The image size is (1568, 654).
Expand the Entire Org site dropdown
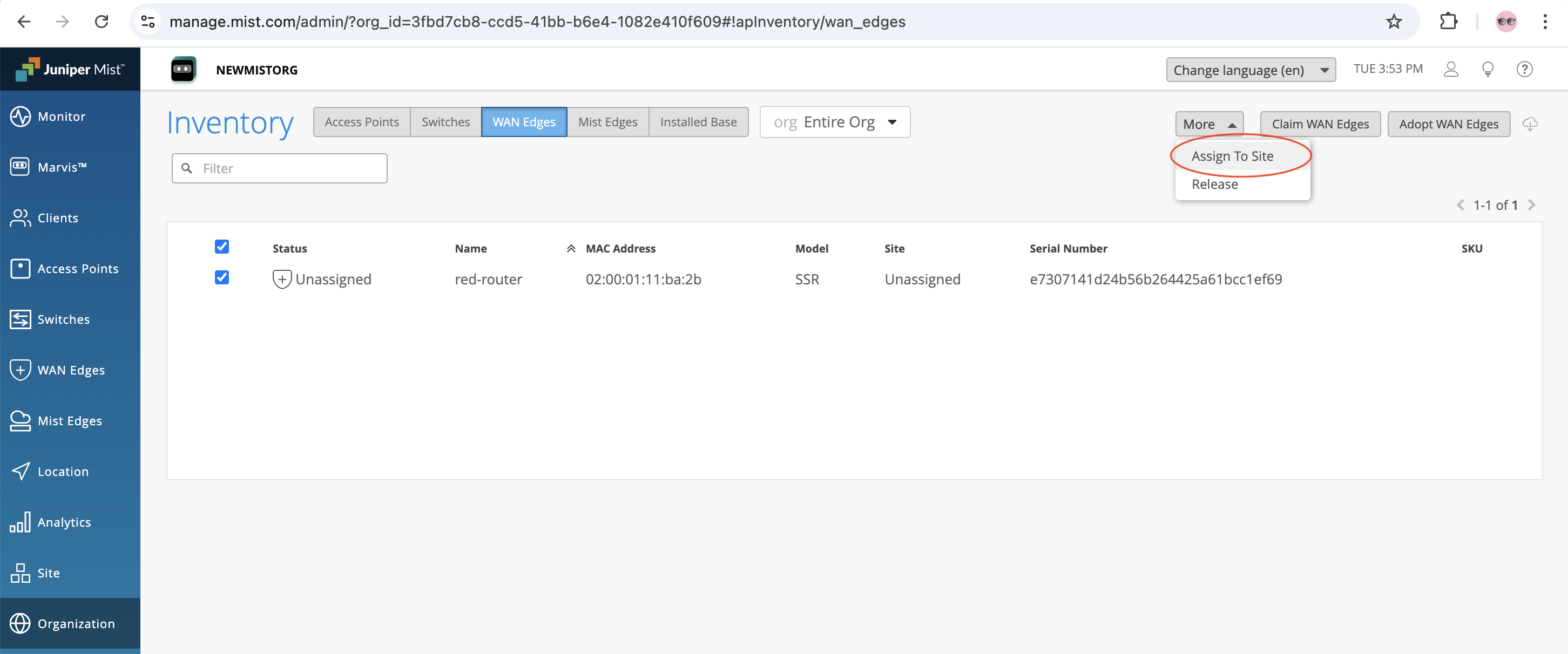pyautogui.click(x=892, y=122)
